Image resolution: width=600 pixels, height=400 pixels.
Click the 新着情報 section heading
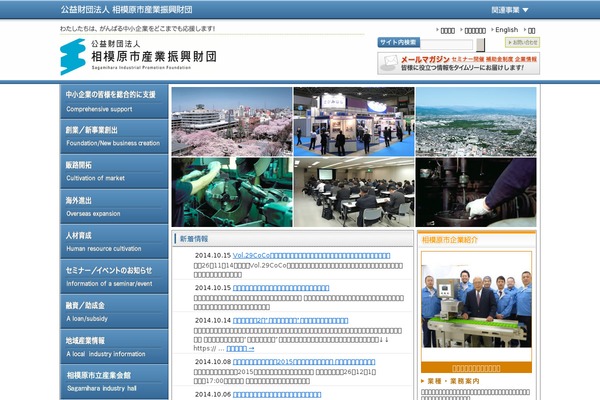tap(194, 239)
